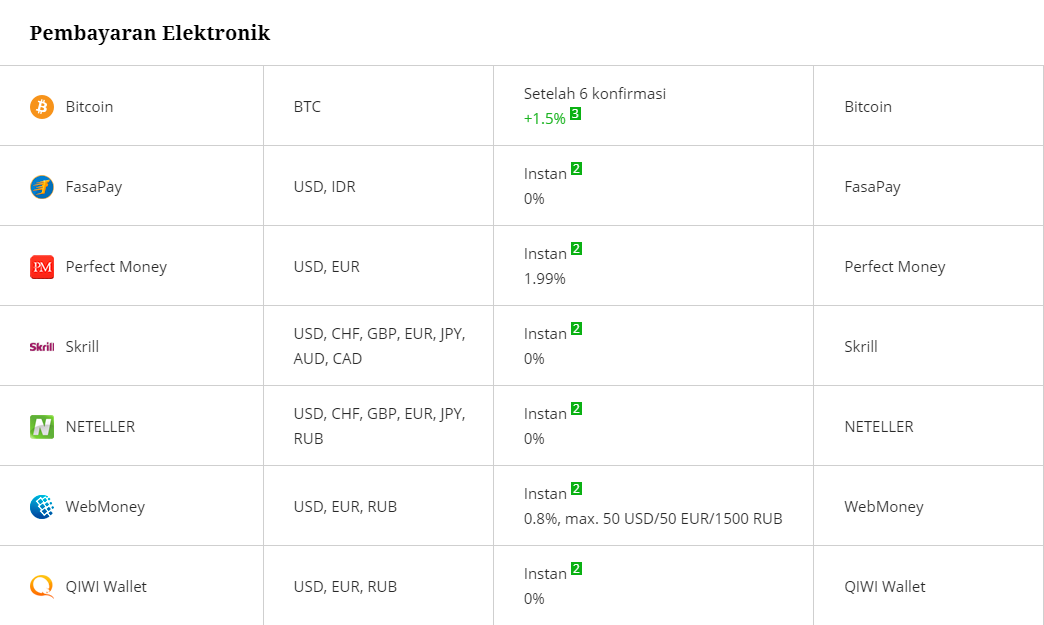Open footnote 2 in WebMoney row
The height and width of the screenshot is (625, 1044).
[x=576, y=489]
